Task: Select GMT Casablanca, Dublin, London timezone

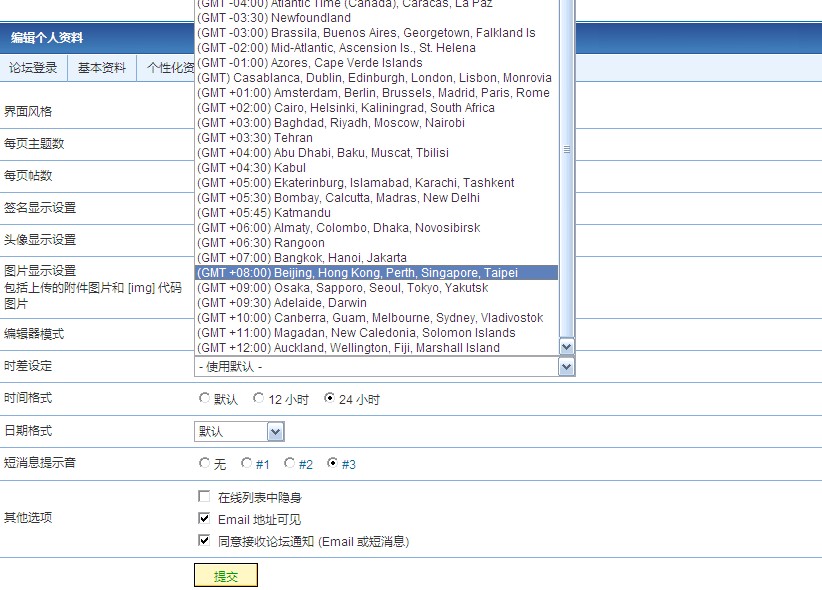Action: [376, 78]
